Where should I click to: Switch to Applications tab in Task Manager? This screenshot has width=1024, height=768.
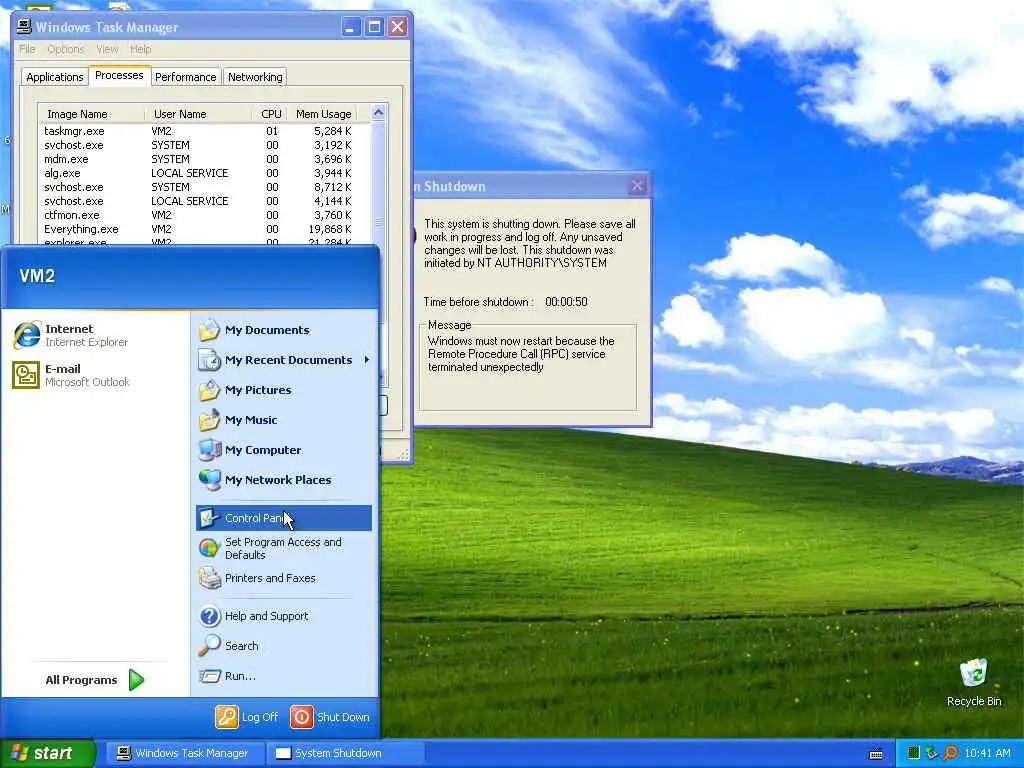pyautogui.click(x=55, y=77)
